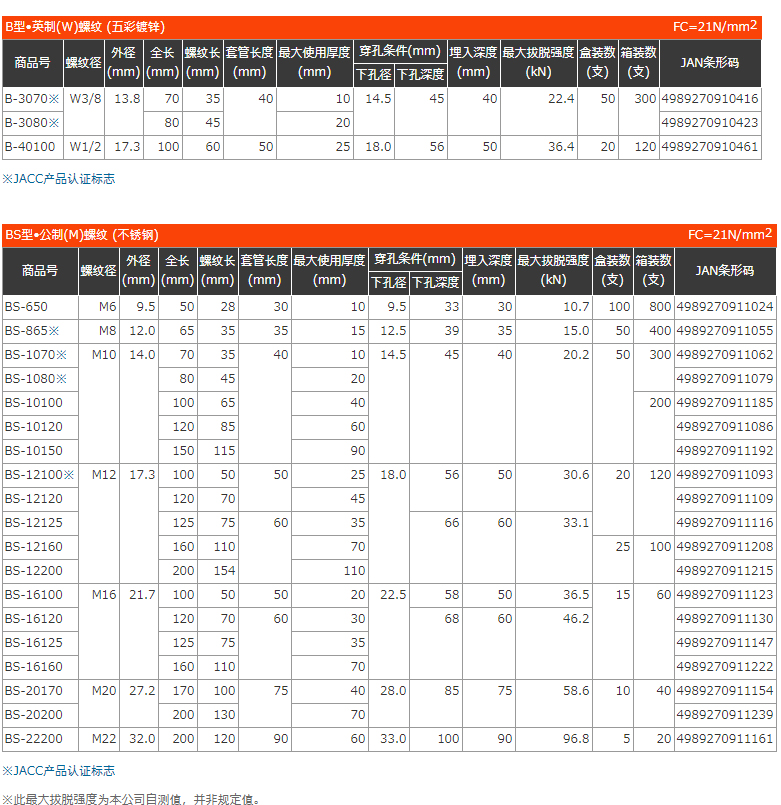
Task: Click the B型 英制(W)螺纹 table title
Action: (x=85, y=27)
